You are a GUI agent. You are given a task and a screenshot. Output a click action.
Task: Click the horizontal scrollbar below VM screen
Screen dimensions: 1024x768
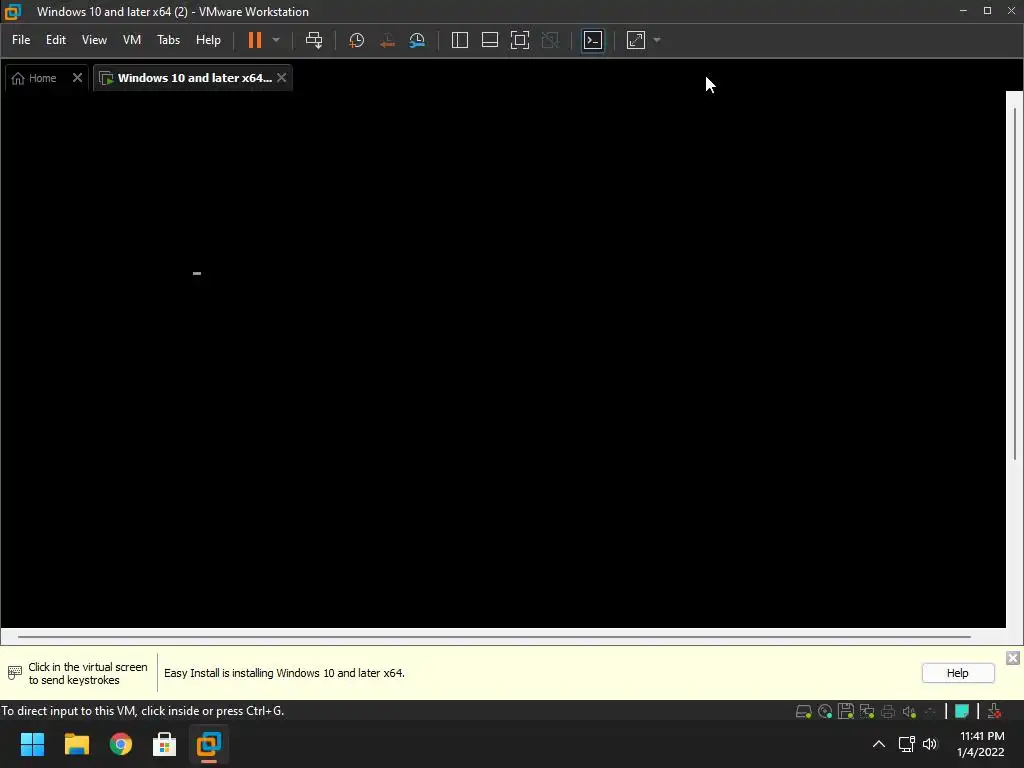pos(494,637)
